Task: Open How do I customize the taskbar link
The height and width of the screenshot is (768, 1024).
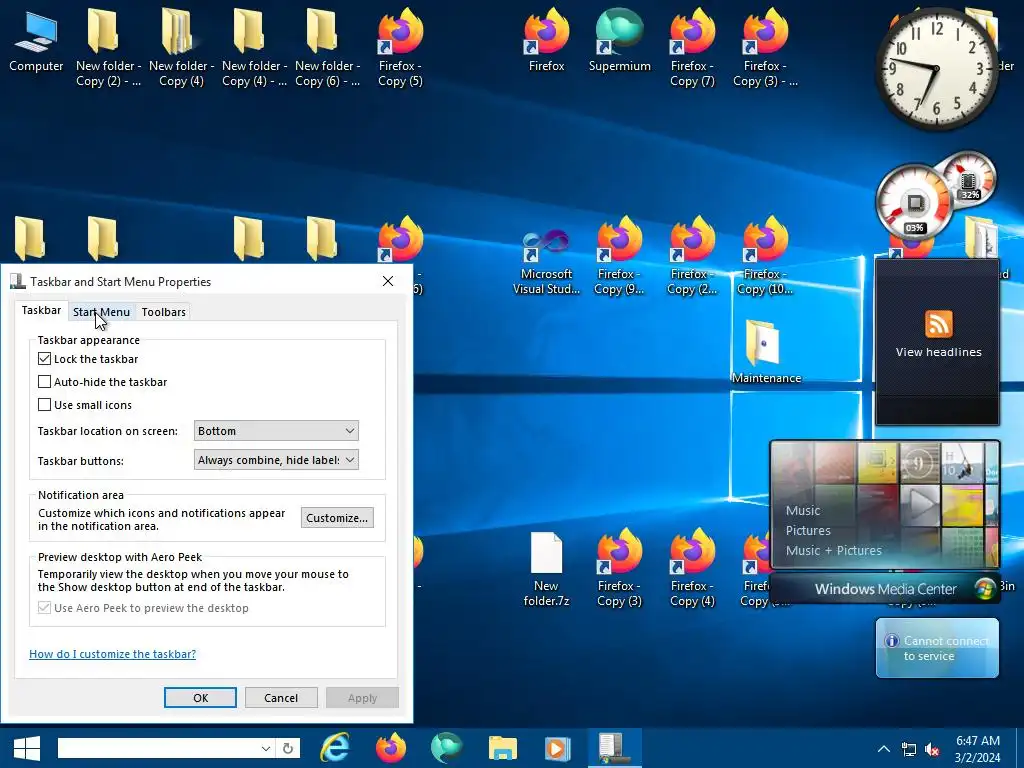Action: [x=112, y=654]
